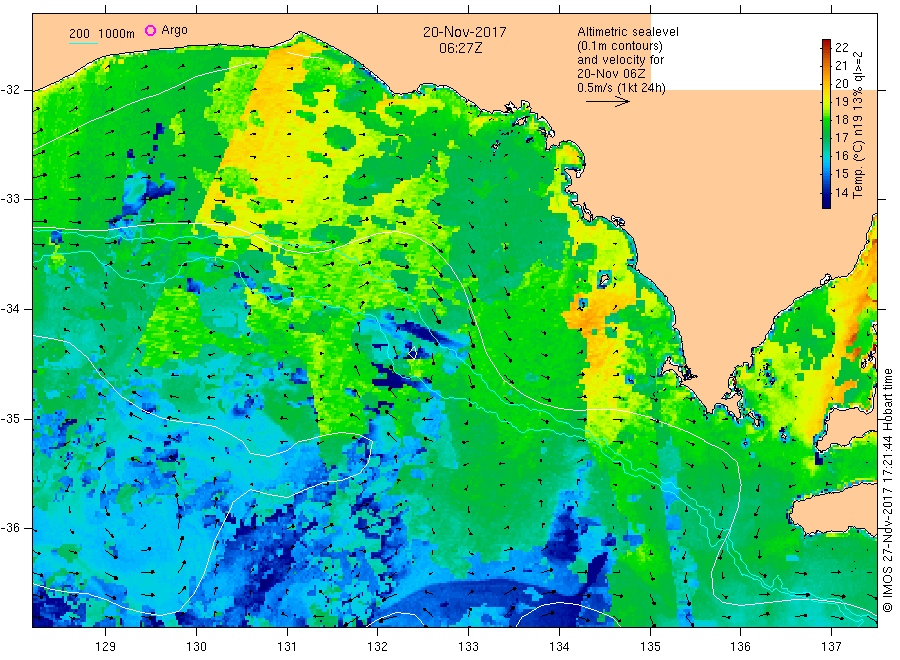
Task: Click the '(0.1m contours)' legend line
Action: (619, 46)
